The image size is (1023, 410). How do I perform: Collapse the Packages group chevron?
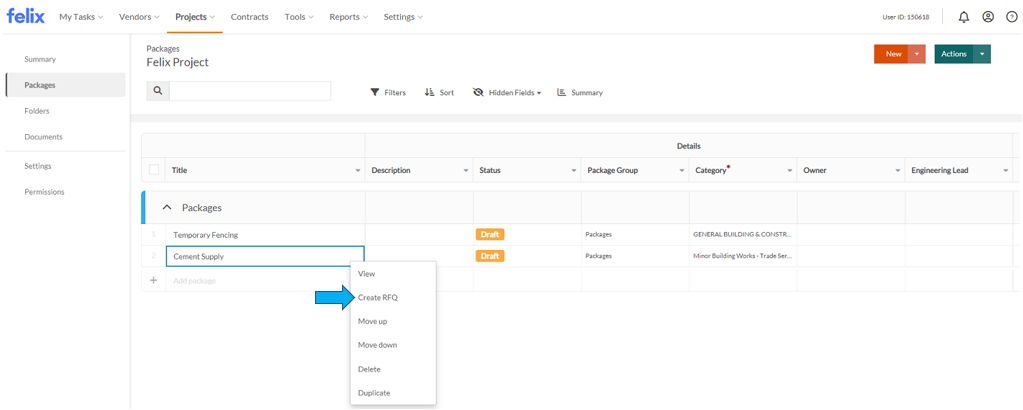click(167, 208)
